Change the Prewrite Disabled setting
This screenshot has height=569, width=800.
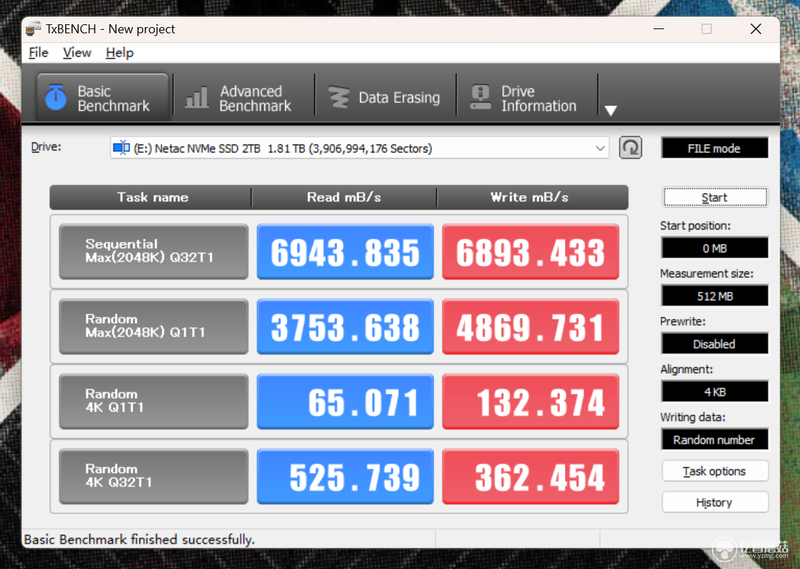coord(714,344)
